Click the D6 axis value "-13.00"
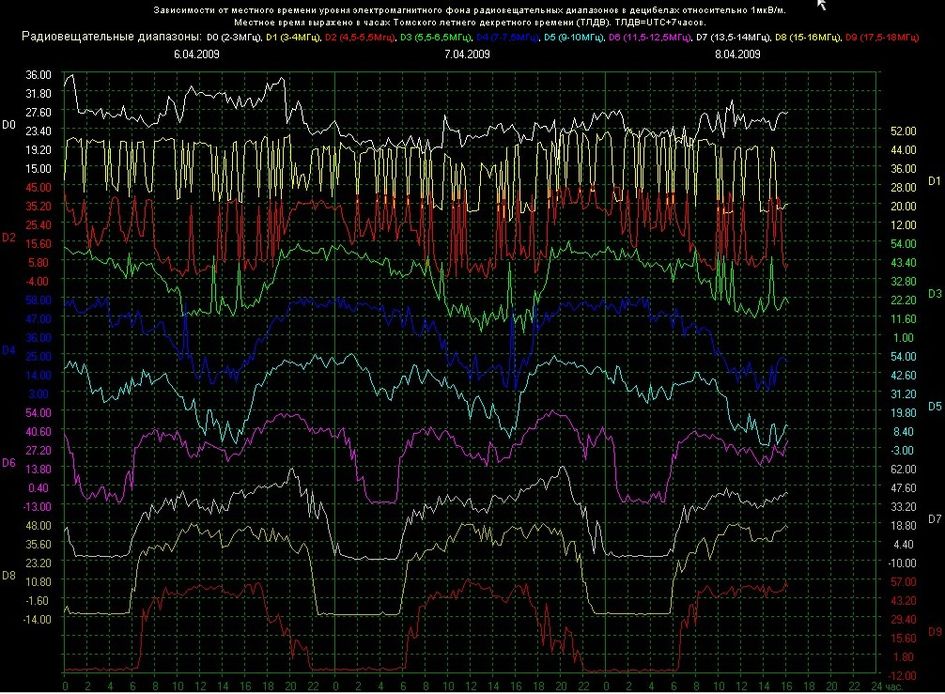 coord(37,507)
